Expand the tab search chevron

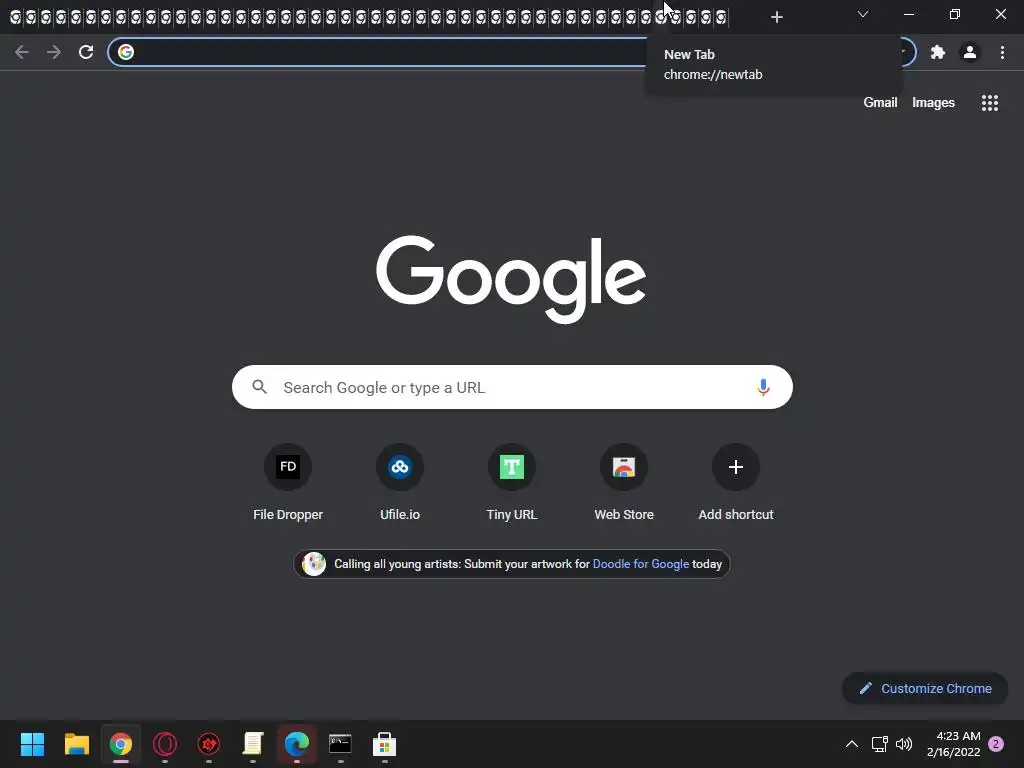(863, 14)
